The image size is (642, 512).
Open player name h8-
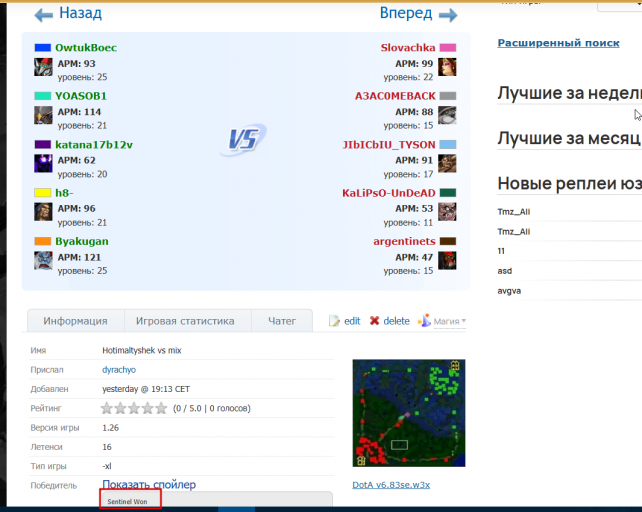pyautogui.click(x=64, y=193)
